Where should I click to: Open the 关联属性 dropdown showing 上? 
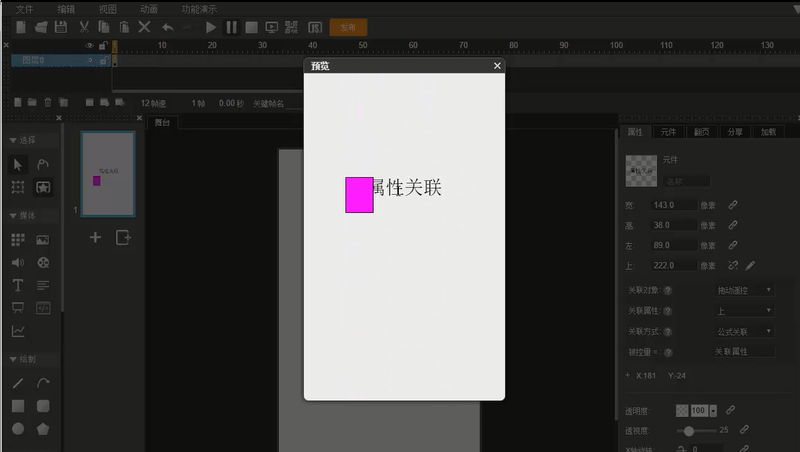[744, 311]
